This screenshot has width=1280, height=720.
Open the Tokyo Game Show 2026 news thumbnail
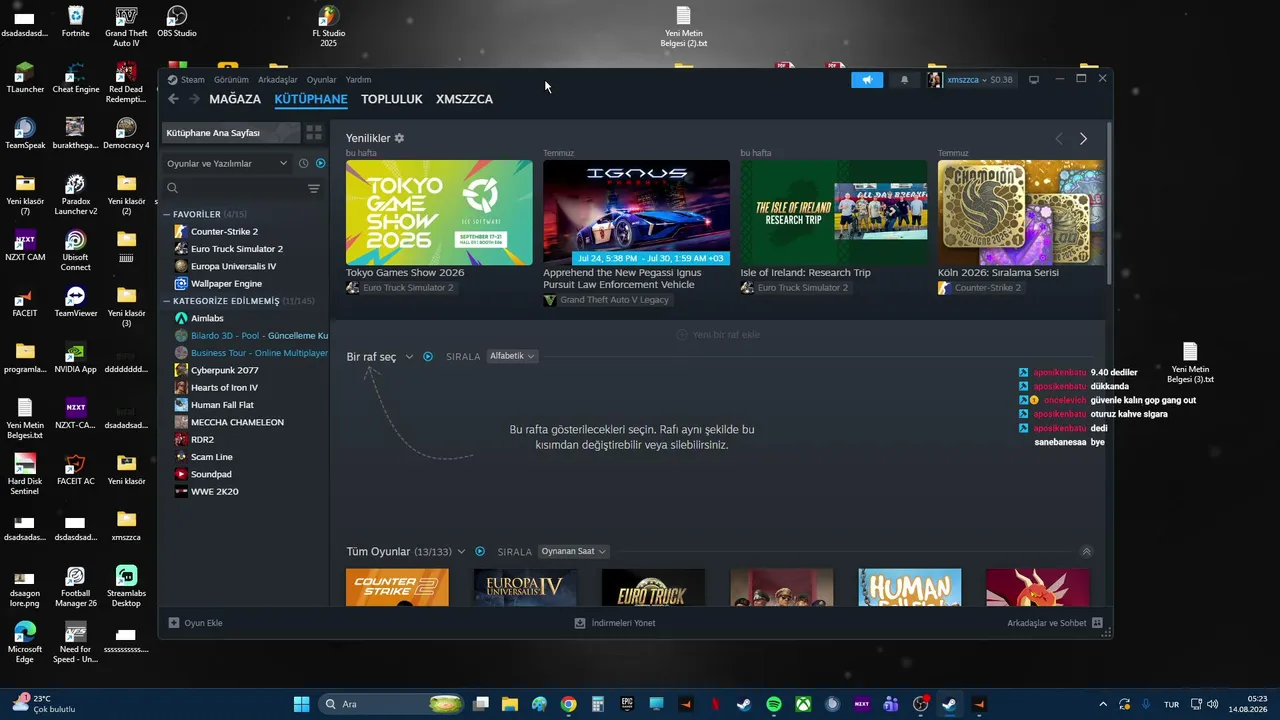point(439,212)
